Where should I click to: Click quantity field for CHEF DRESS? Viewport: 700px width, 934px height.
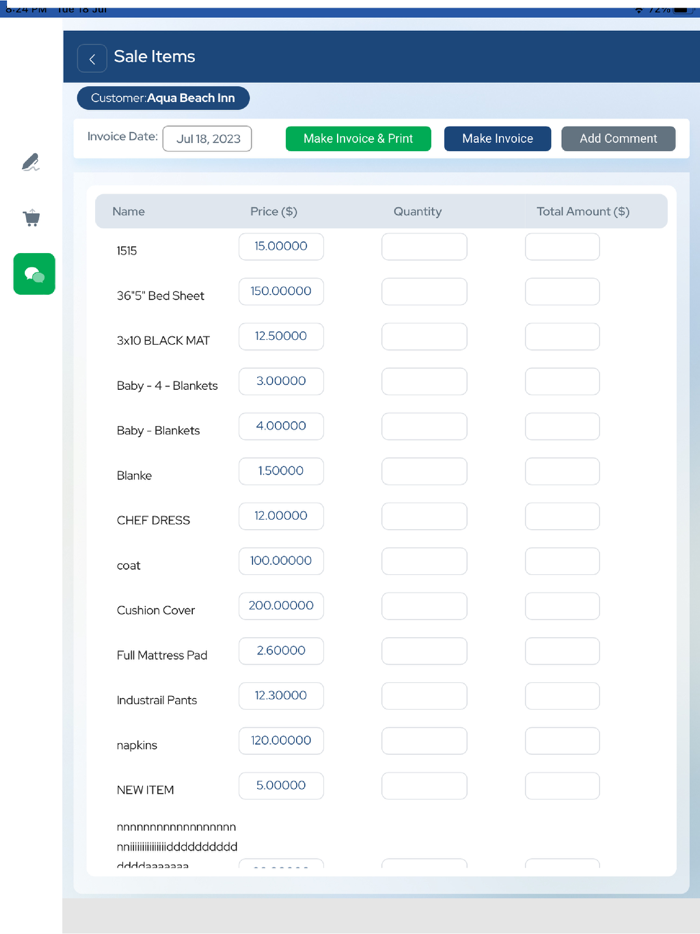(x=424, y=516)
